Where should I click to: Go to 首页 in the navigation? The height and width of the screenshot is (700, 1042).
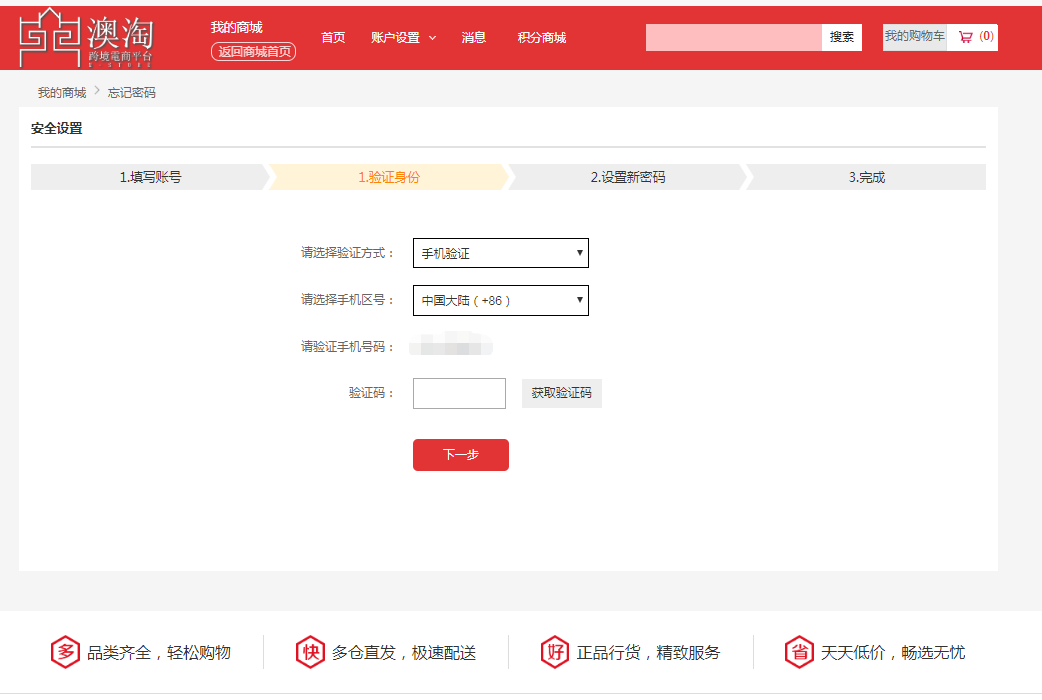click(x=333, y=38)
